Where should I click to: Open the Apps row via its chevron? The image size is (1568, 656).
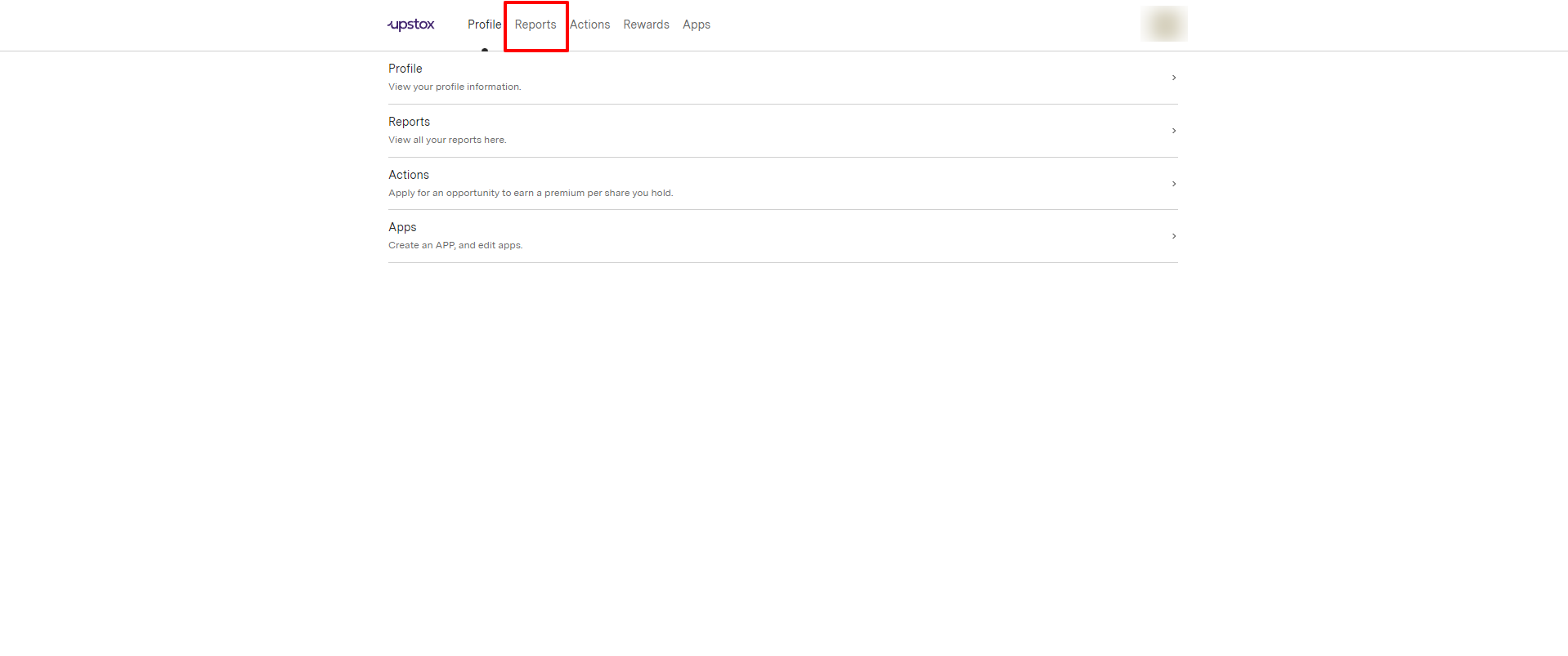tap(1173, 236)
